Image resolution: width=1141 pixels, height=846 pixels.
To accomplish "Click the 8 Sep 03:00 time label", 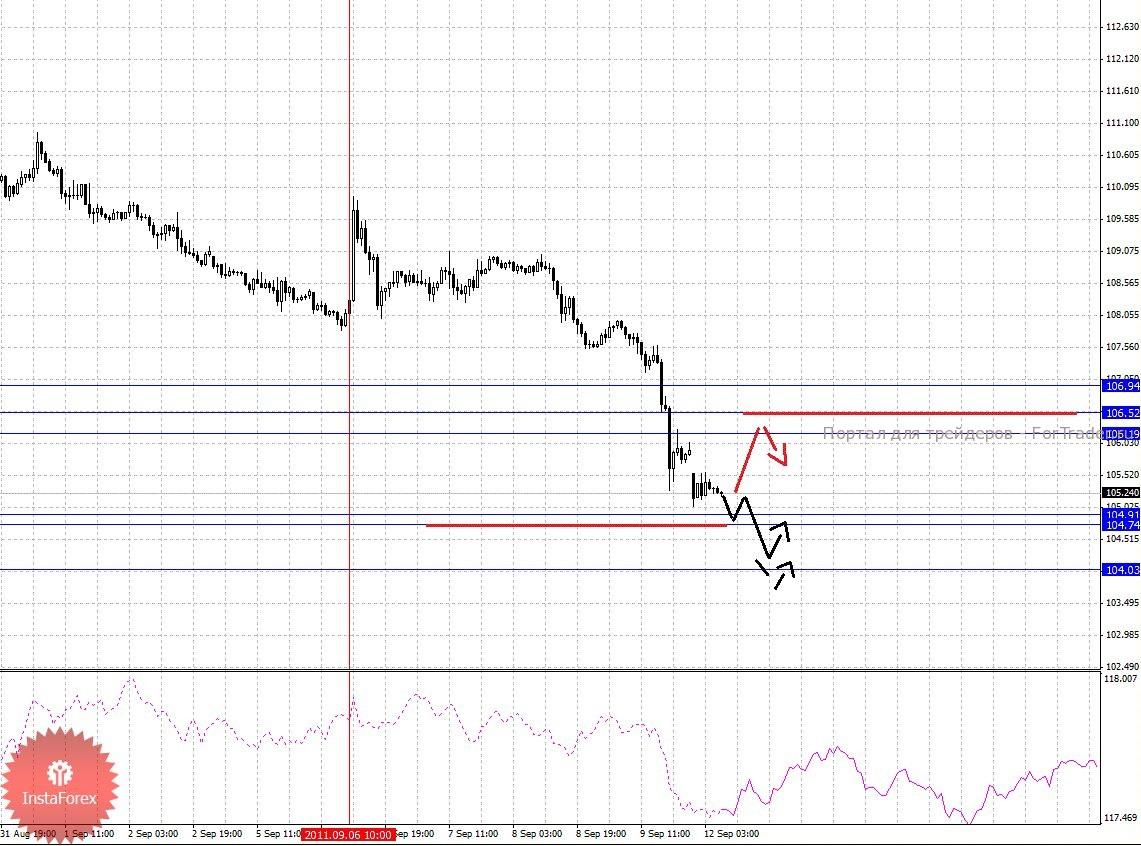I will 537,834.
